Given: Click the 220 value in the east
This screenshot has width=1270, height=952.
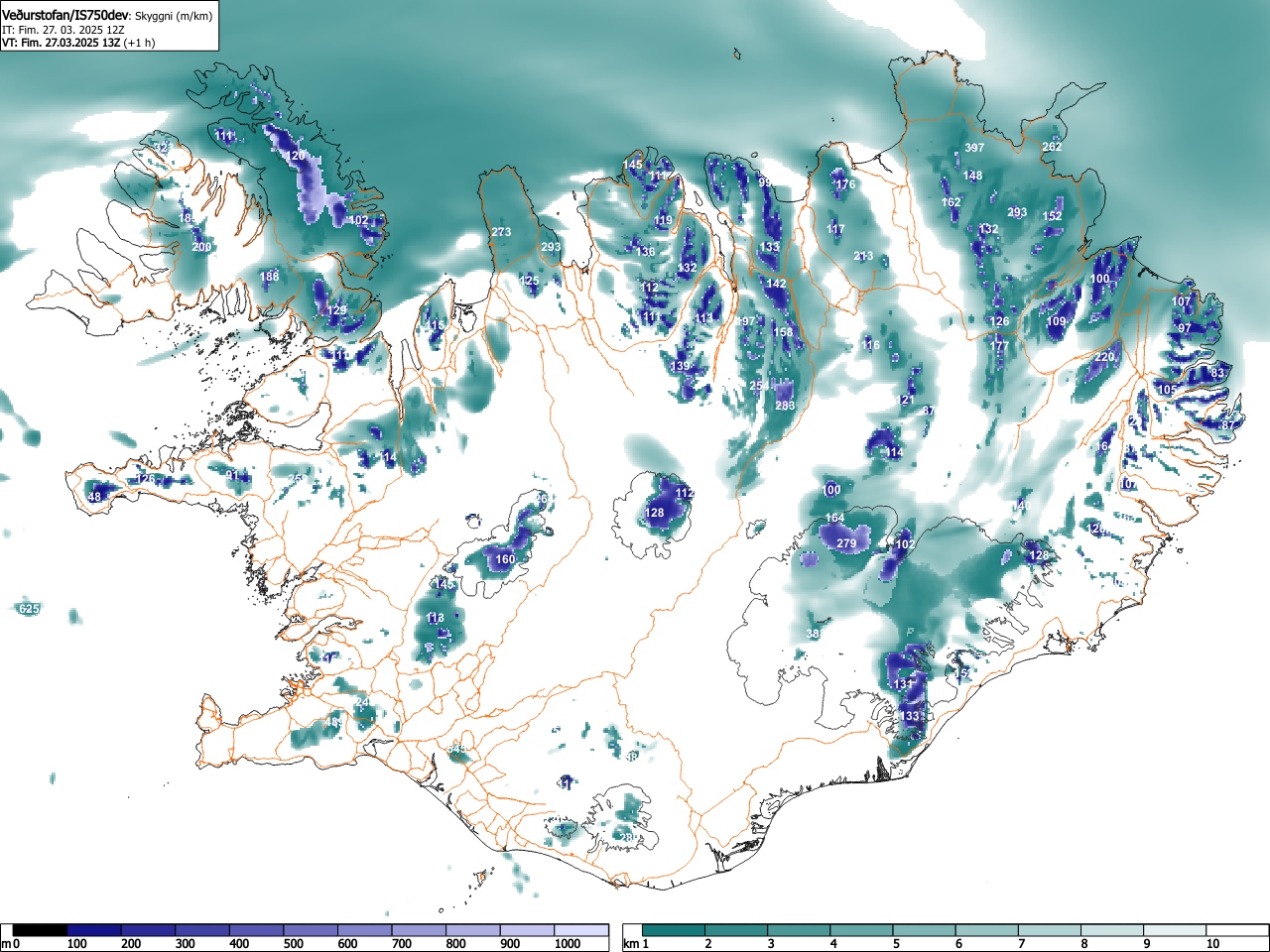Looking at the screenshot, I should point(1104,357).
